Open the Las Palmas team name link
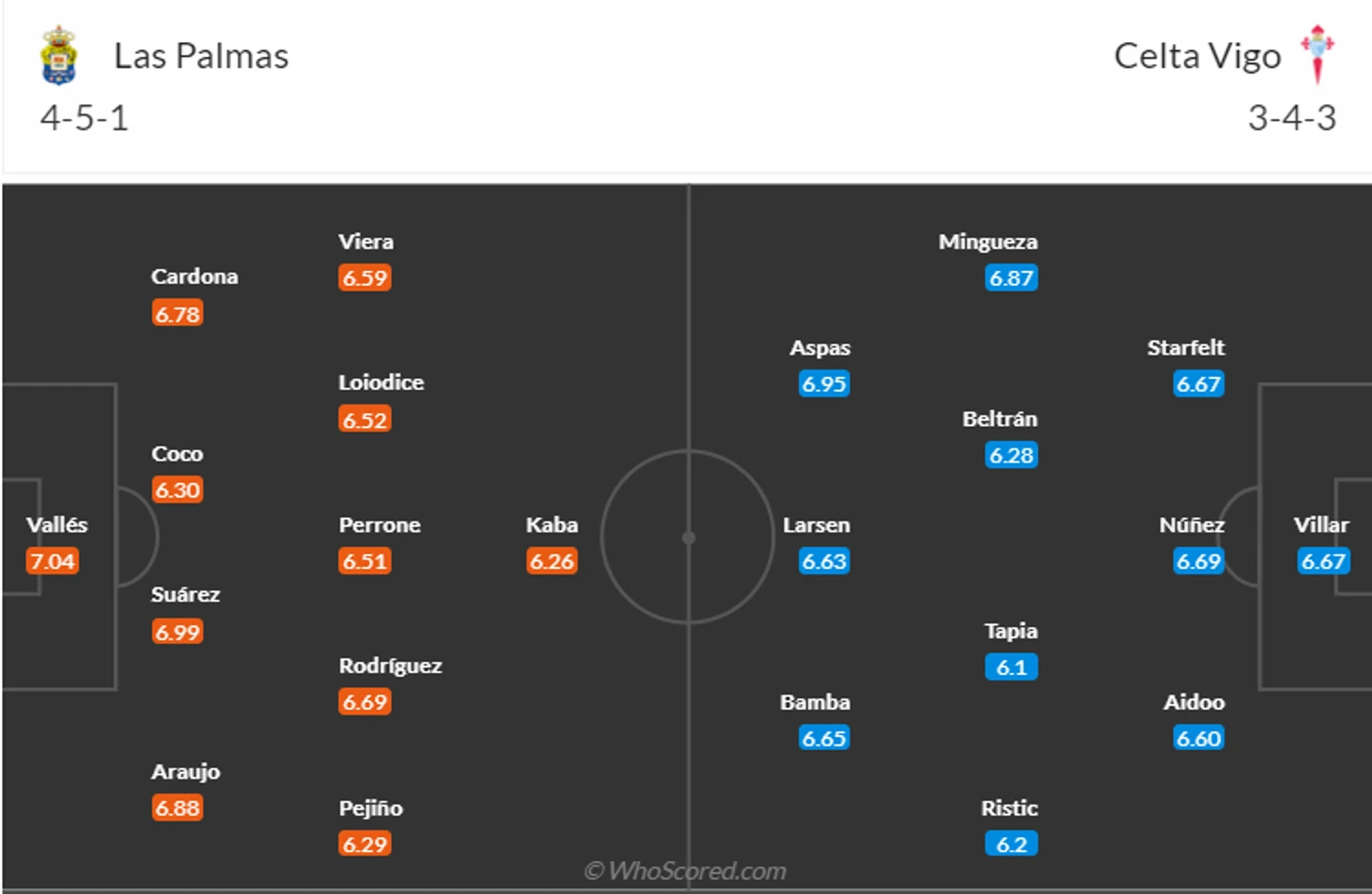Viewport: 1372px width, 894px height. click(x=201, y=56)
